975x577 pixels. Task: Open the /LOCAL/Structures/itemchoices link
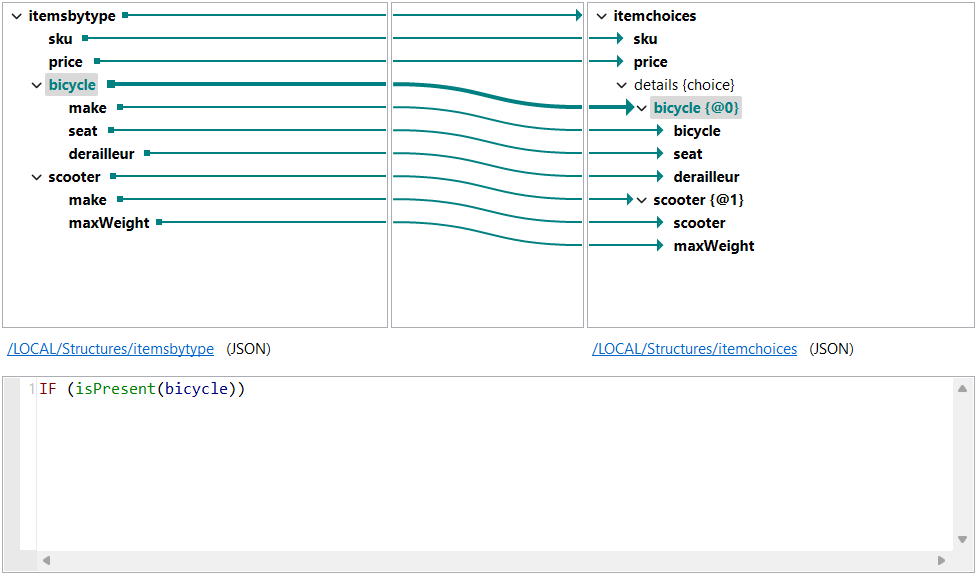pos(696,349)
